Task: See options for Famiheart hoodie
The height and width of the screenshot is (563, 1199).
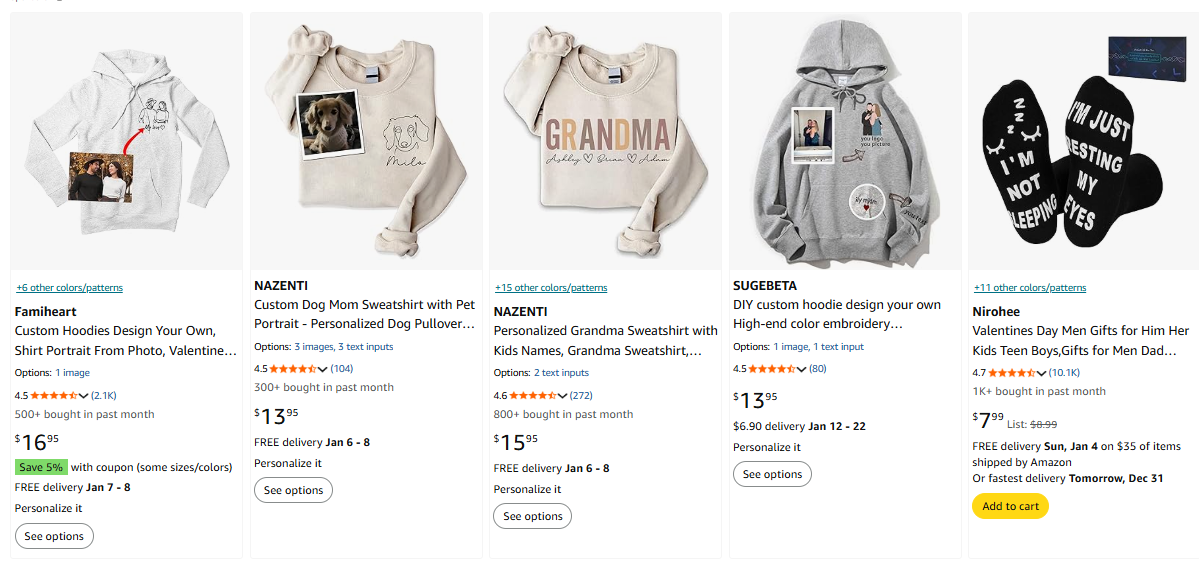Action: [54, 536]
